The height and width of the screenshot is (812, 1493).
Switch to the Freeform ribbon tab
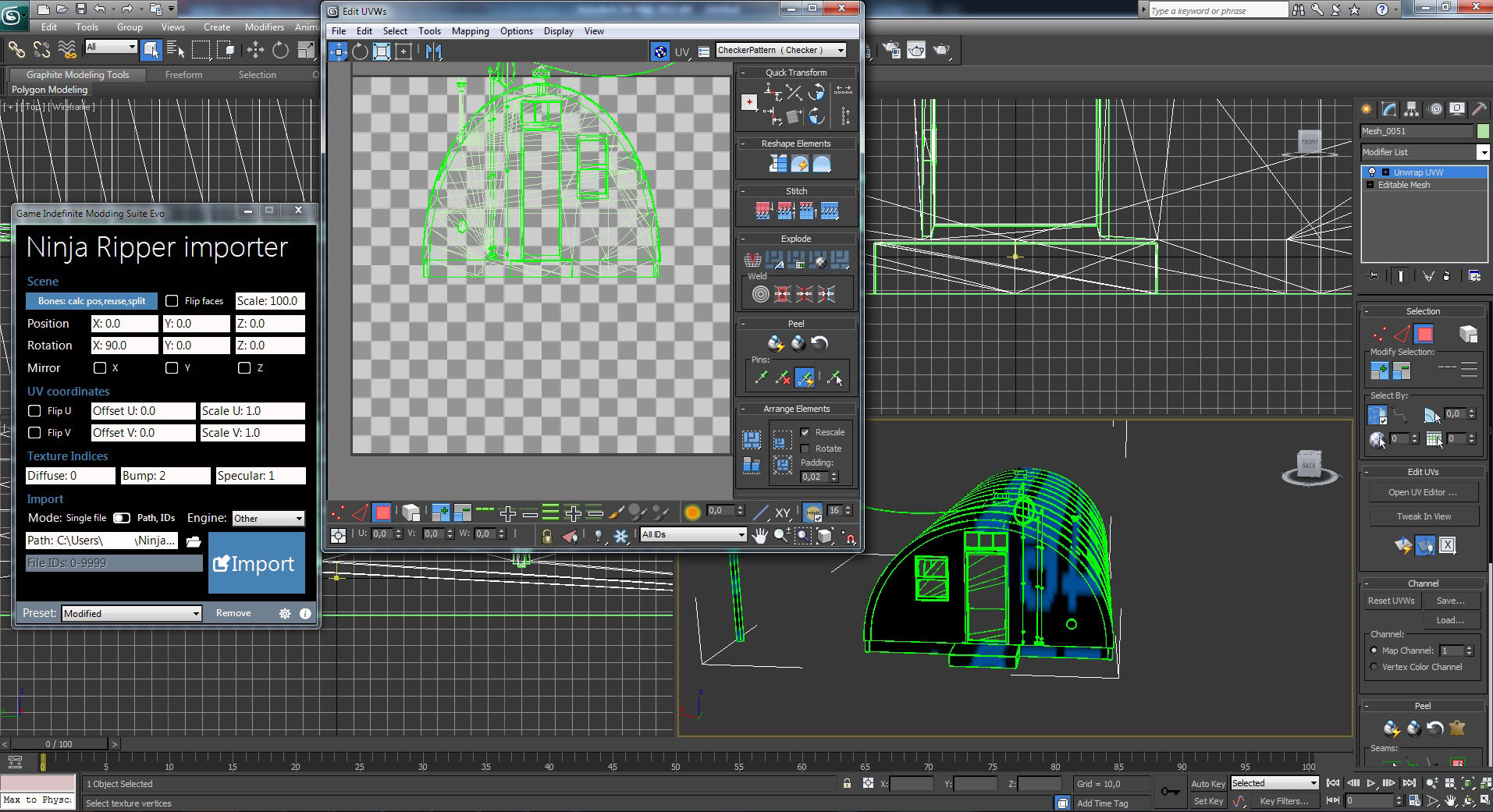coord(183,75)
